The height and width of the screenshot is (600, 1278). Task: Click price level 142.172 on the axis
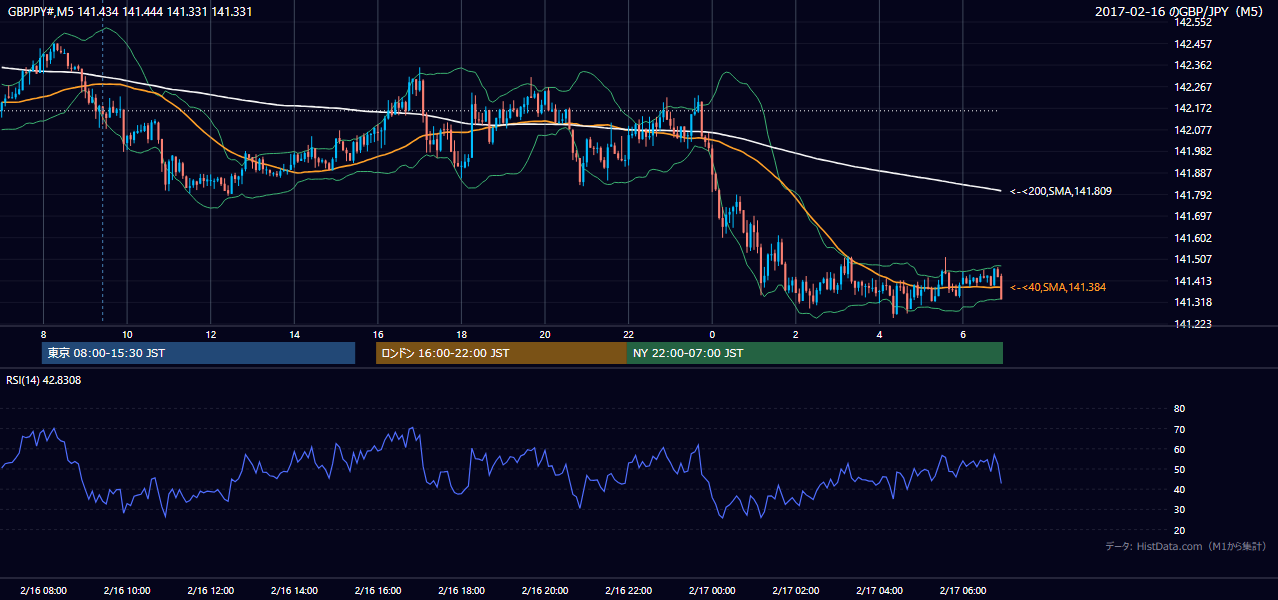pyautogui.click(x=1194, y=108)
